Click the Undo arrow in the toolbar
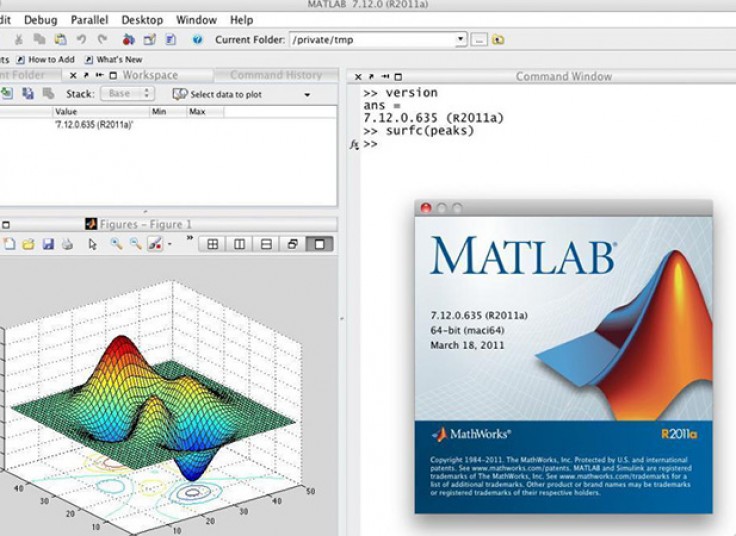Viewport: 736px width, 536px height. coord(82,40)
